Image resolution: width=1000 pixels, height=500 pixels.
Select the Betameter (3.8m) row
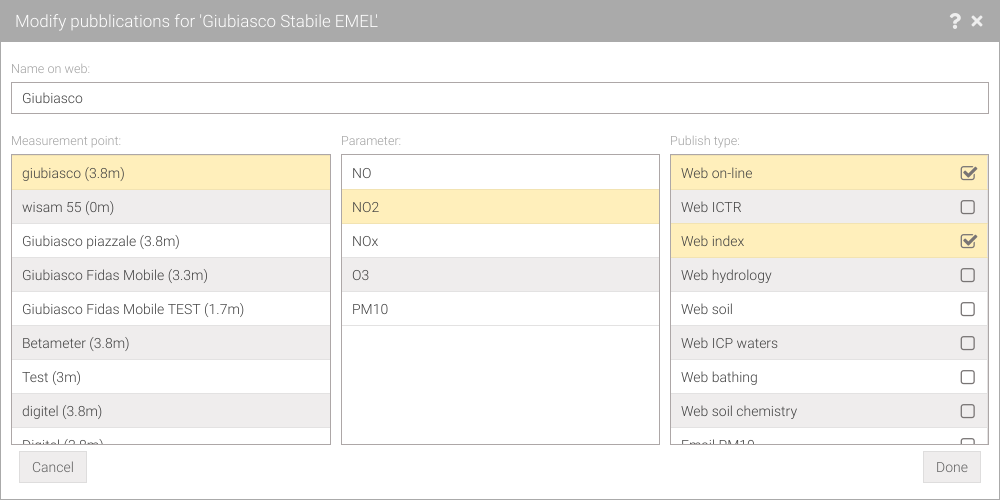click(x=171, y=343)
